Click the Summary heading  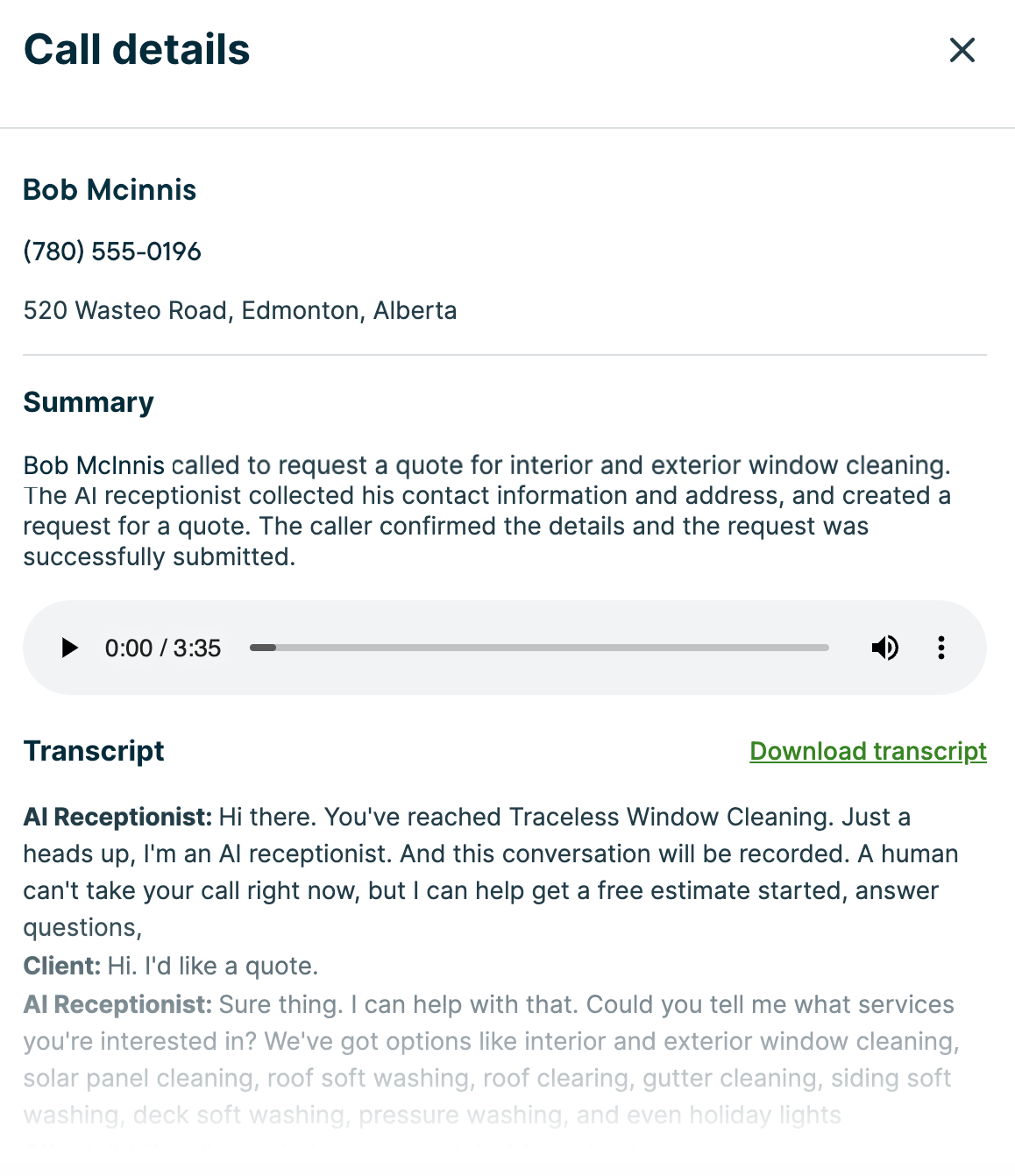tap(89, 402)
